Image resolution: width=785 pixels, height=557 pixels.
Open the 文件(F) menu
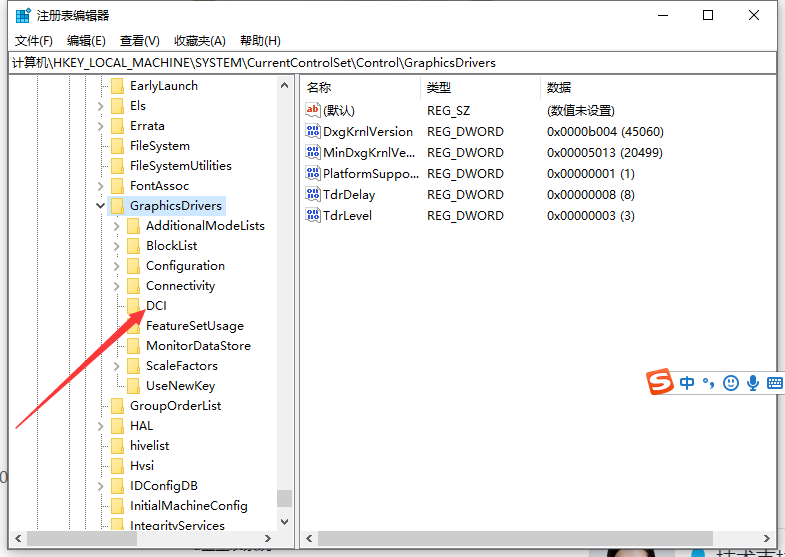[34, 41]
